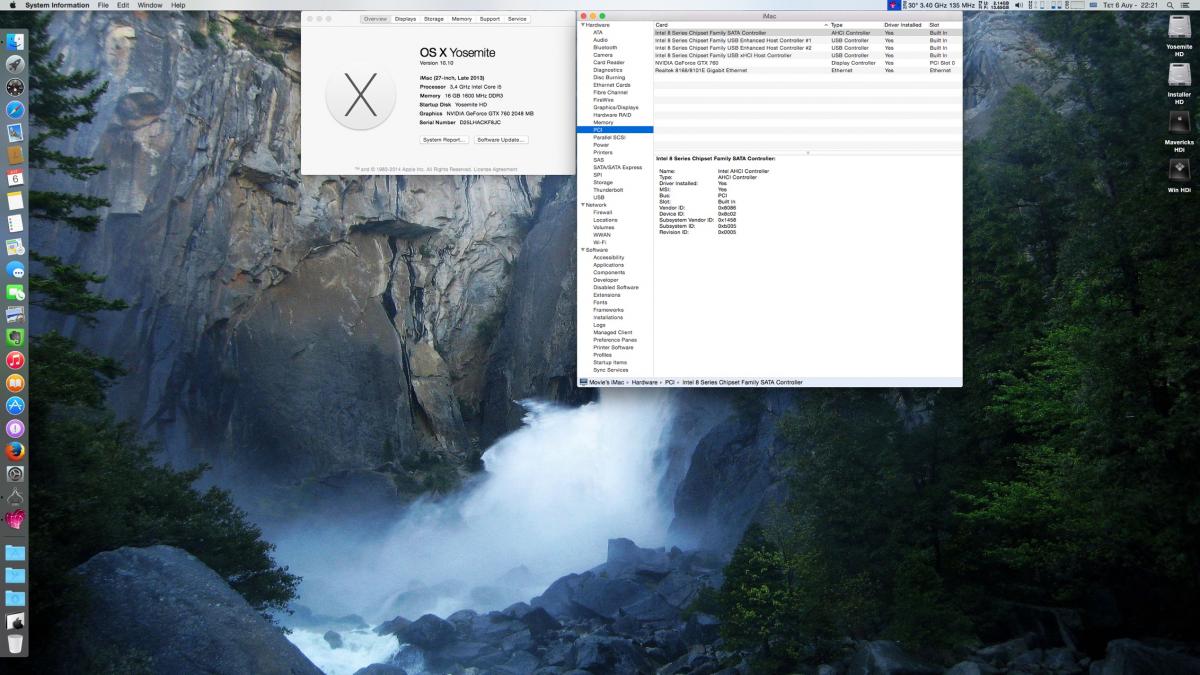The height and width of the screenshot is (675, 1200).
Task: Open the File menu
Action: coord(103,5)
